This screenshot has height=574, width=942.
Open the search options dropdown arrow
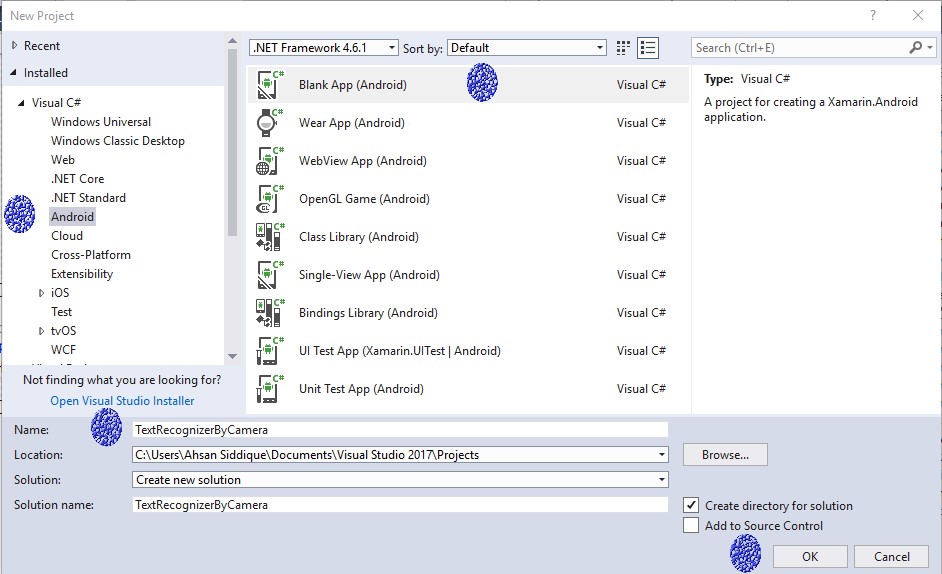[929, 47]
